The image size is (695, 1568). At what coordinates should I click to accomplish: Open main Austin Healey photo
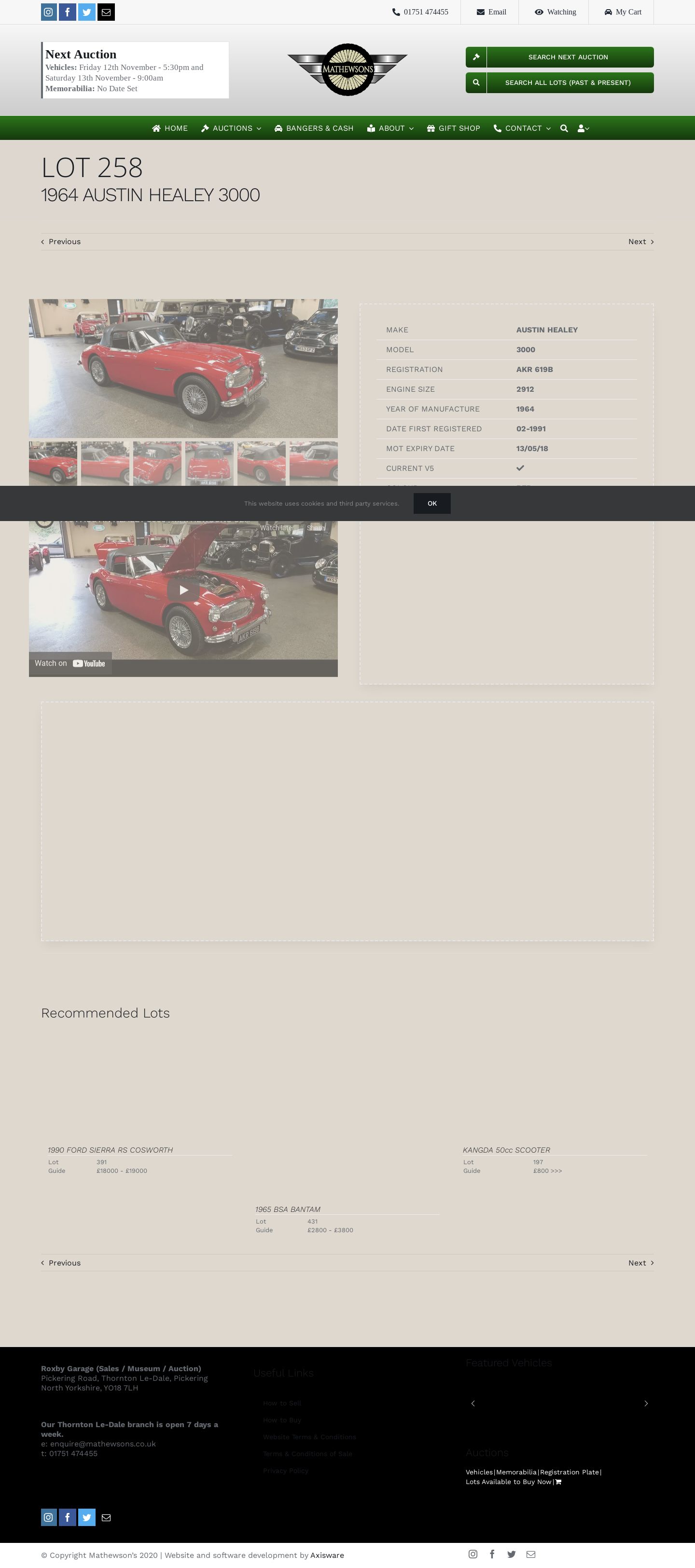(183, 368)
